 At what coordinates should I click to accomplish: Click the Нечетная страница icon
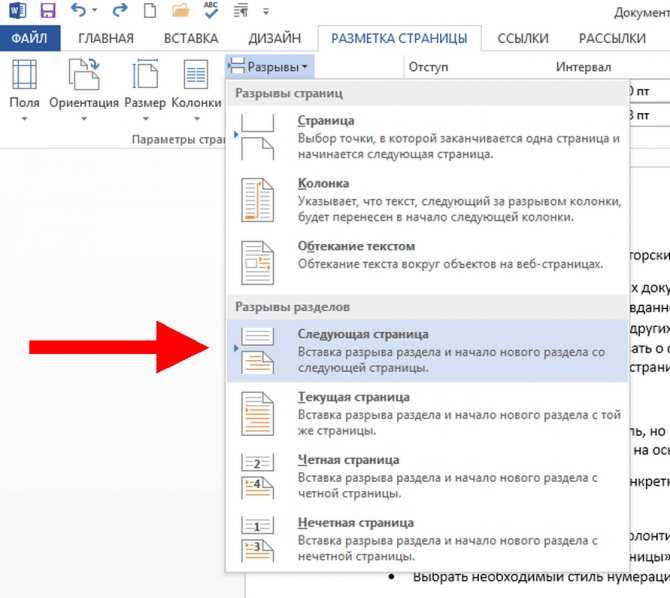(x=257, y=539)
